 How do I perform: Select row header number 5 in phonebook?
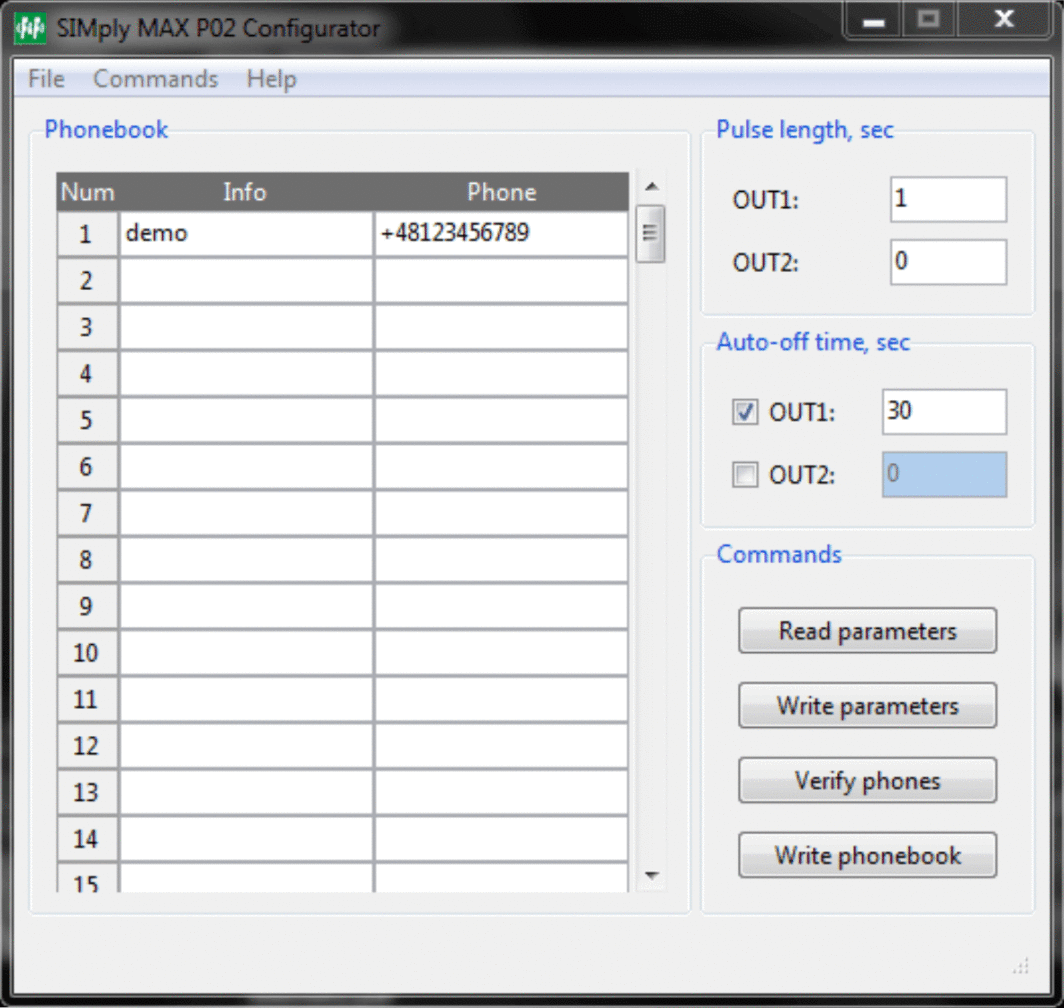[x=87, y=420]
